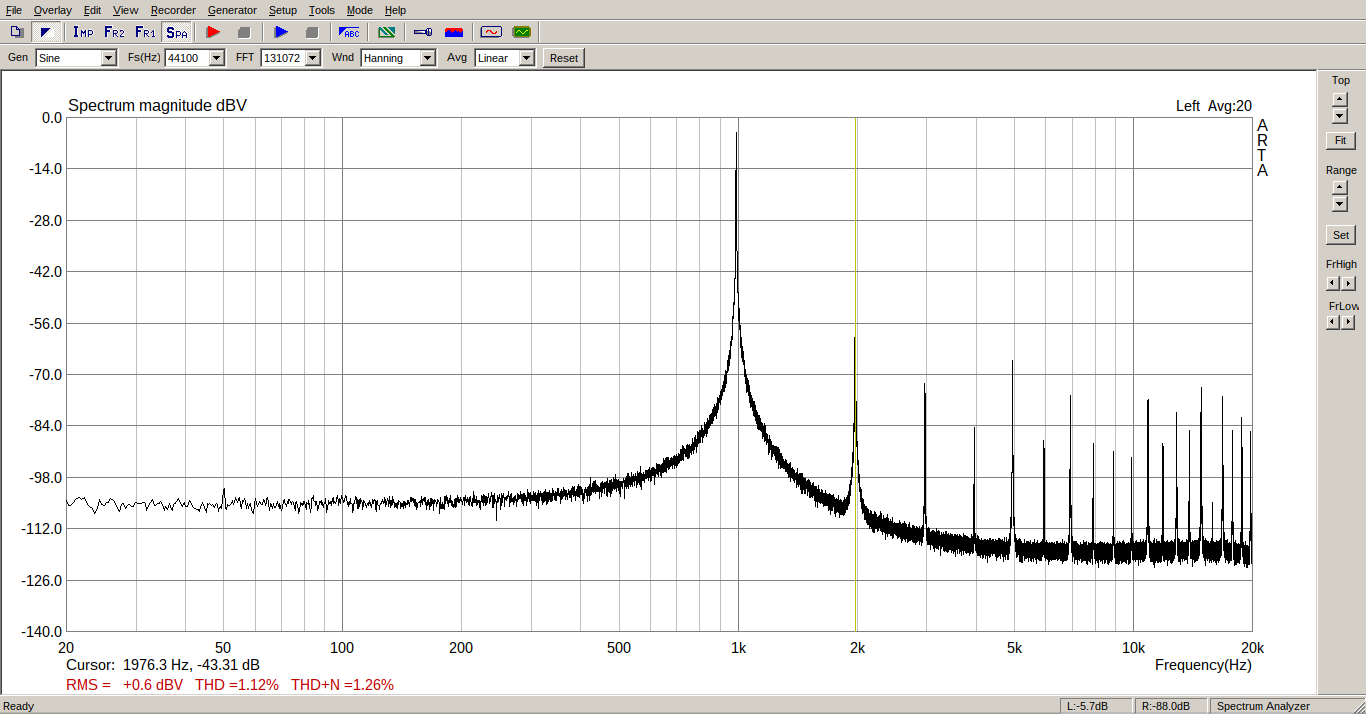Switch to Imp impulse response mode
The height and width of the screenshot is (714, 1366).
(83, 32)
